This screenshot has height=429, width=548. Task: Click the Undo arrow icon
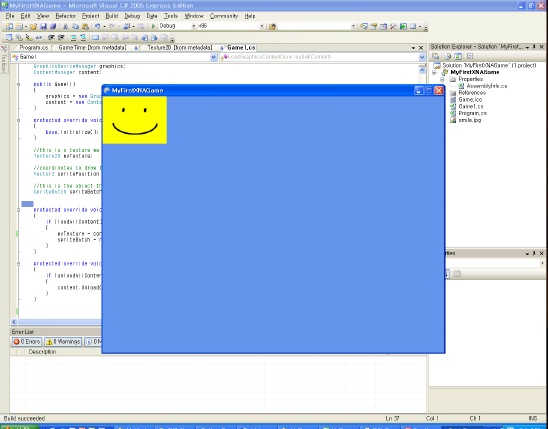(x=98, y=26)
